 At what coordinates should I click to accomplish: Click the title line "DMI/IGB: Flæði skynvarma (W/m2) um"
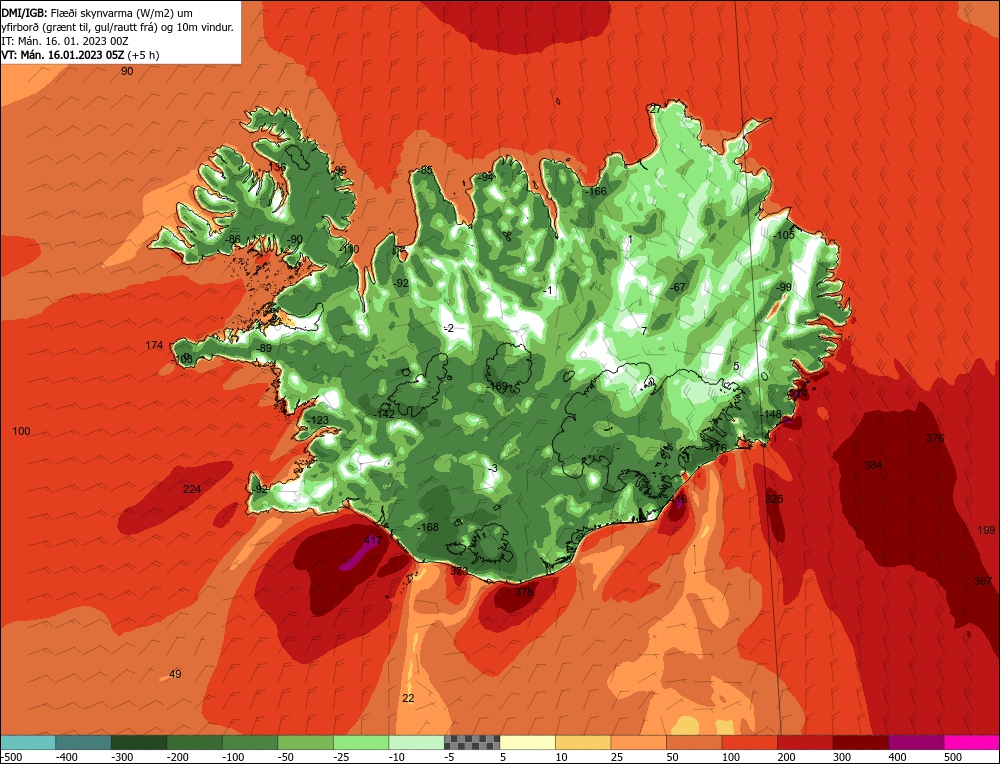tap(97, 13)
